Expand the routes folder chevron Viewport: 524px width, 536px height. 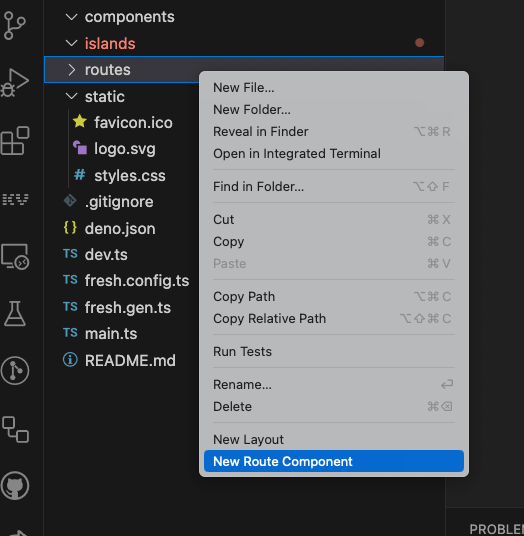[x=71, y=70]
